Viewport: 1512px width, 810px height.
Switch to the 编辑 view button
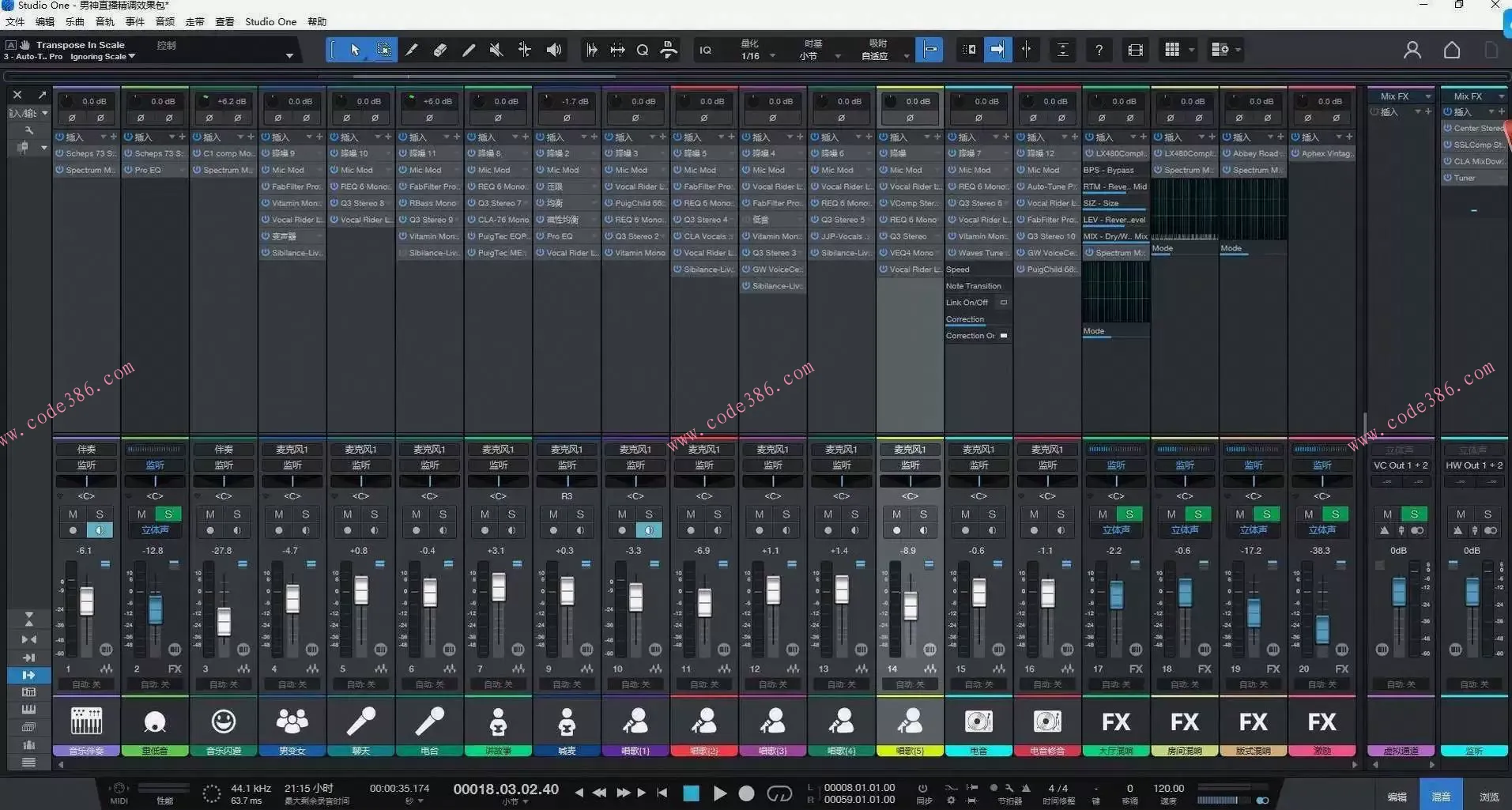click(x=1397, y=796)
